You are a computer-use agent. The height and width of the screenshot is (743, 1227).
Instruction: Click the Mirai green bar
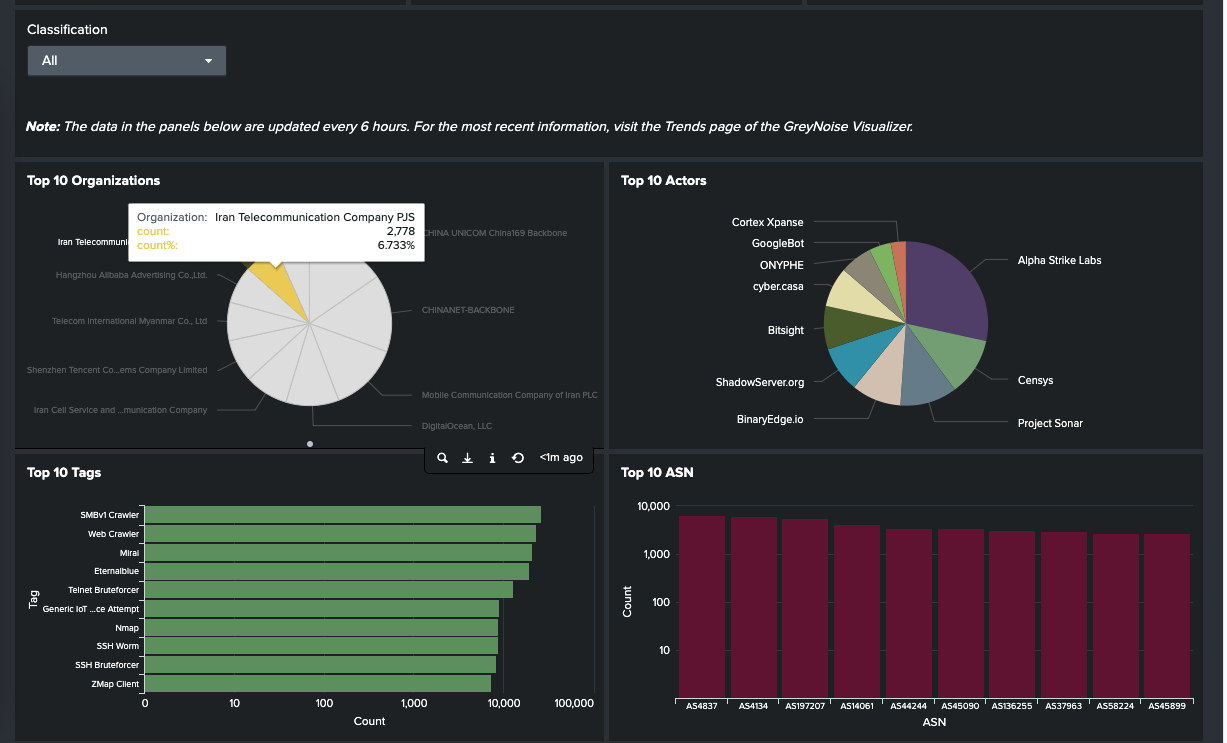click(339, 552)
